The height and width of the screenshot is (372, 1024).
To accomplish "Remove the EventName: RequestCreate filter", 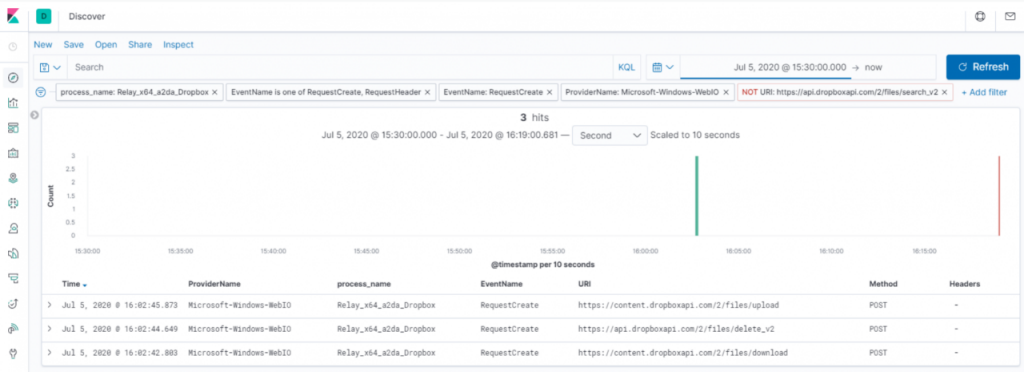I will click(549, 93).
